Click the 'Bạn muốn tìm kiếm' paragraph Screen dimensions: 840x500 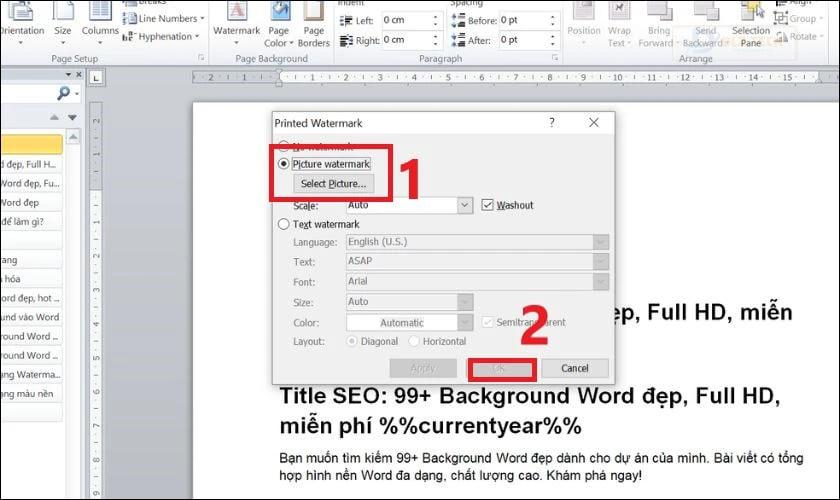click(x=541, y=467)
